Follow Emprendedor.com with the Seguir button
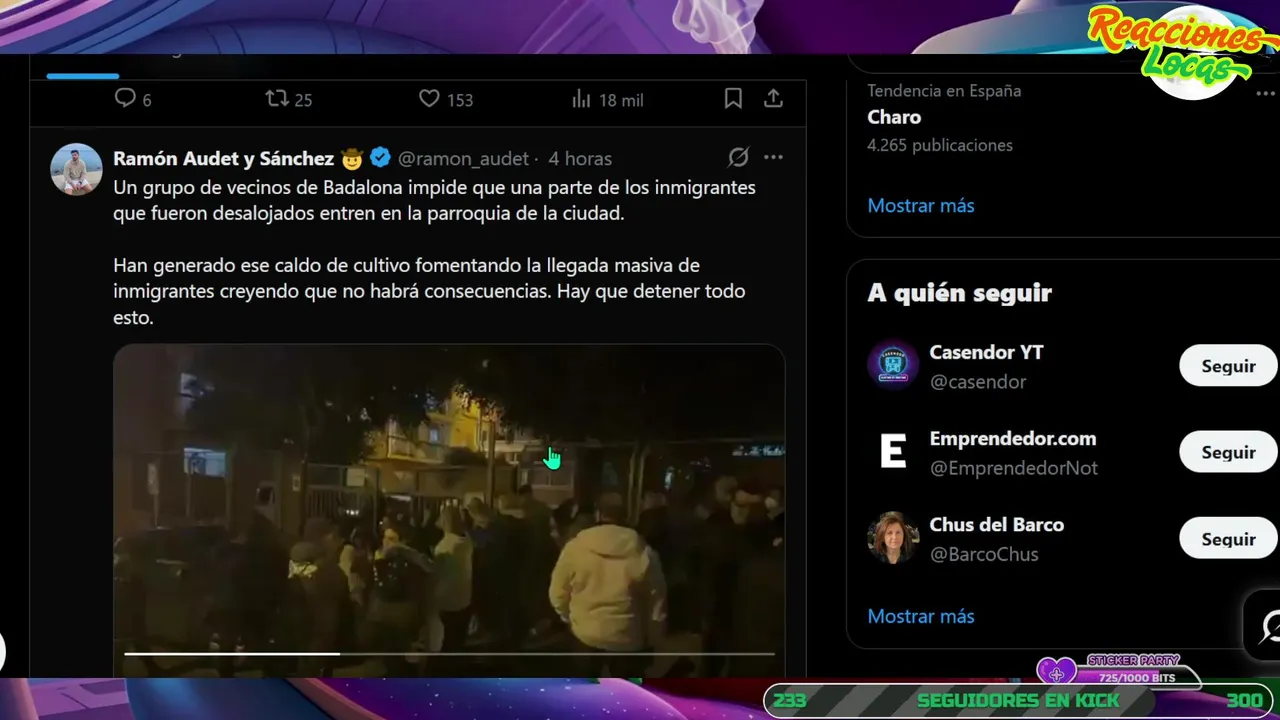 tap(1228, 452)
